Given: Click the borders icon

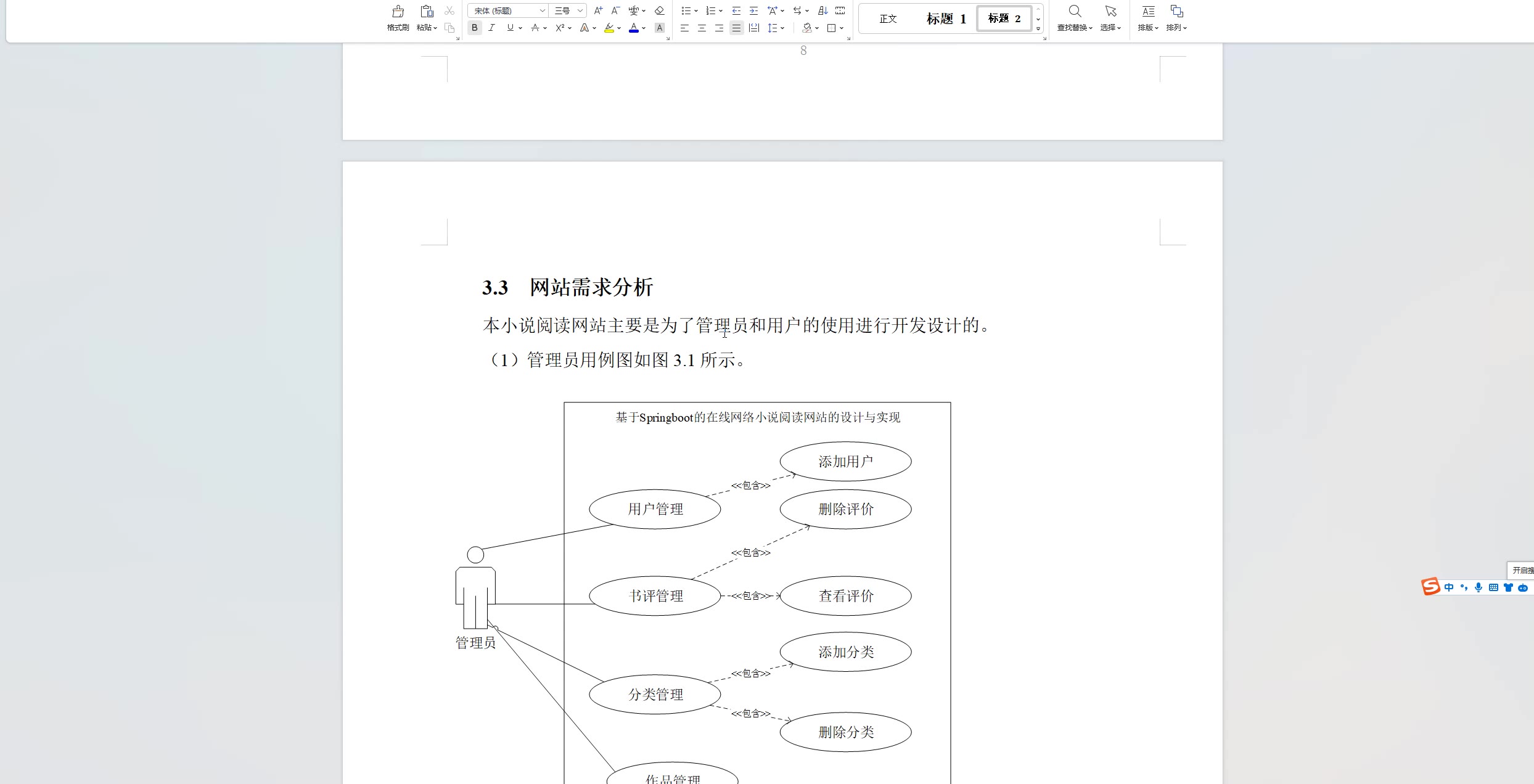Looking at the screenshot, I should 831,28.
